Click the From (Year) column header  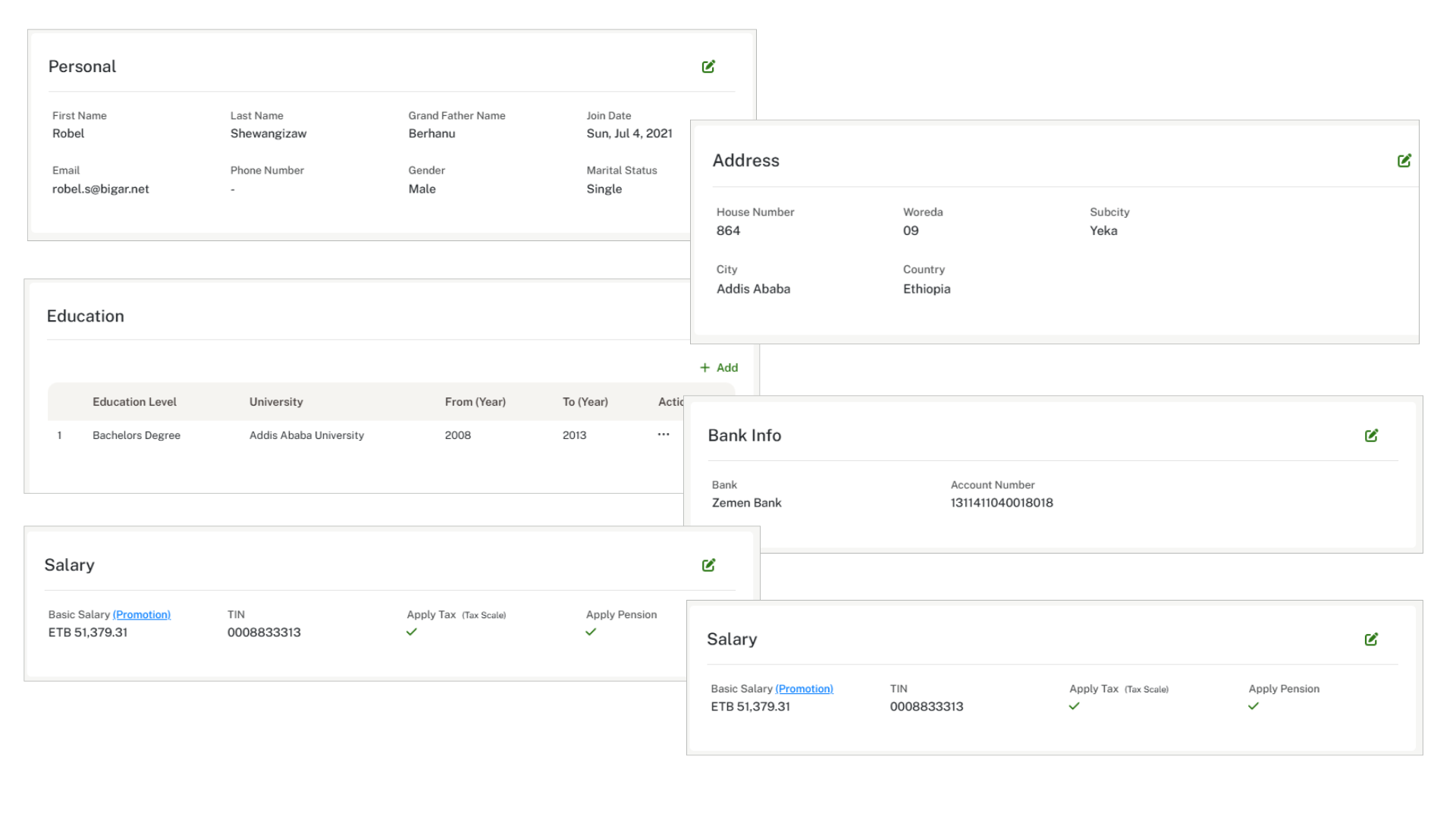[475, 402]
